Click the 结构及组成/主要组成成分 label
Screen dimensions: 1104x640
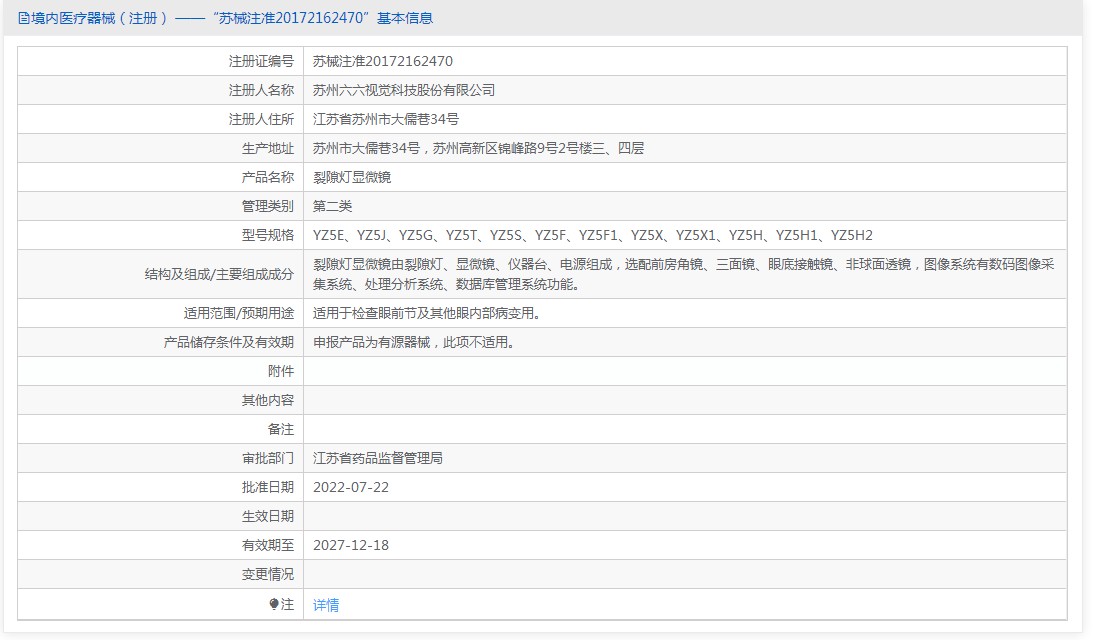pos(219,274)
